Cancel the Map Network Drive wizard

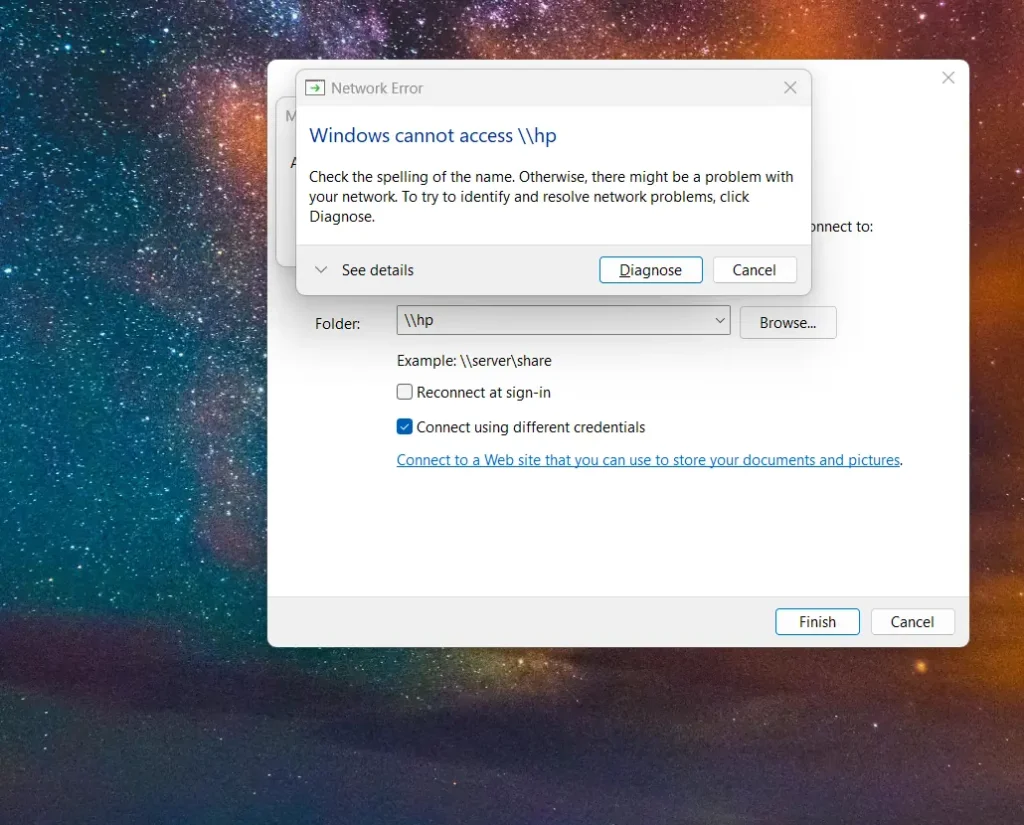tap(912, 622)
